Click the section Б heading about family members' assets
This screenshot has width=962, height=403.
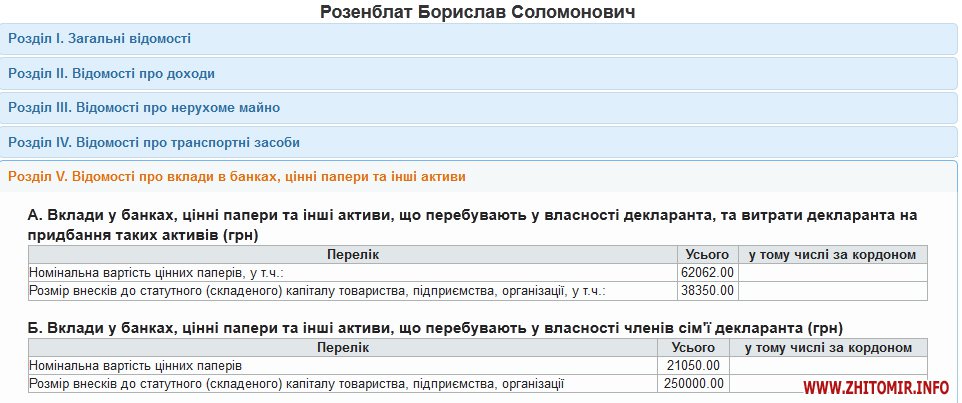point(435,327)
